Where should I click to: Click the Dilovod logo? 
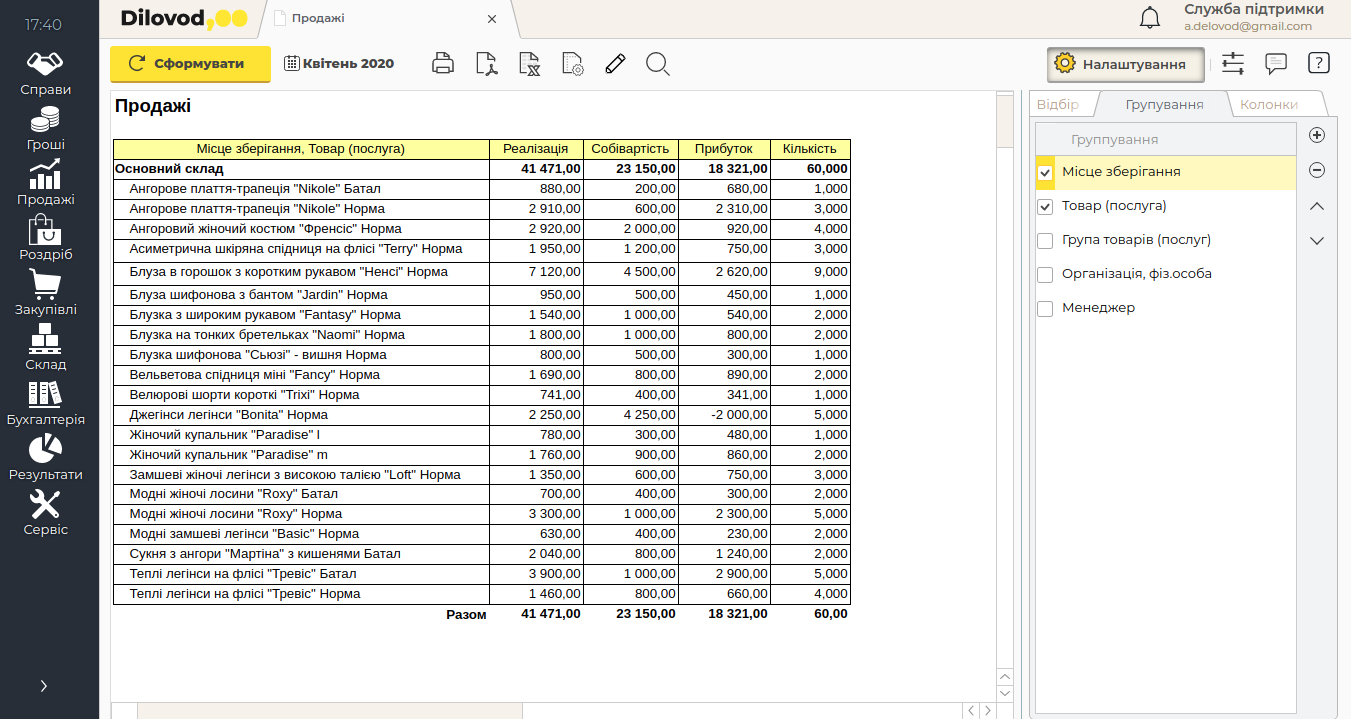click(x=183, y=18)
